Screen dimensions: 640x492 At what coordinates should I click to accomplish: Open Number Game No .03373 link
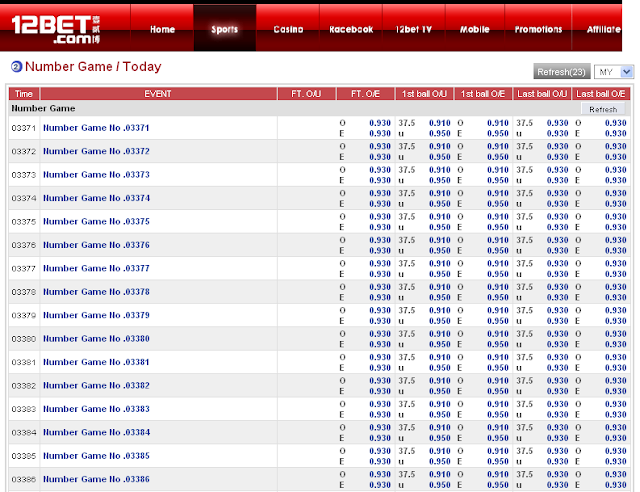(96, 175)
